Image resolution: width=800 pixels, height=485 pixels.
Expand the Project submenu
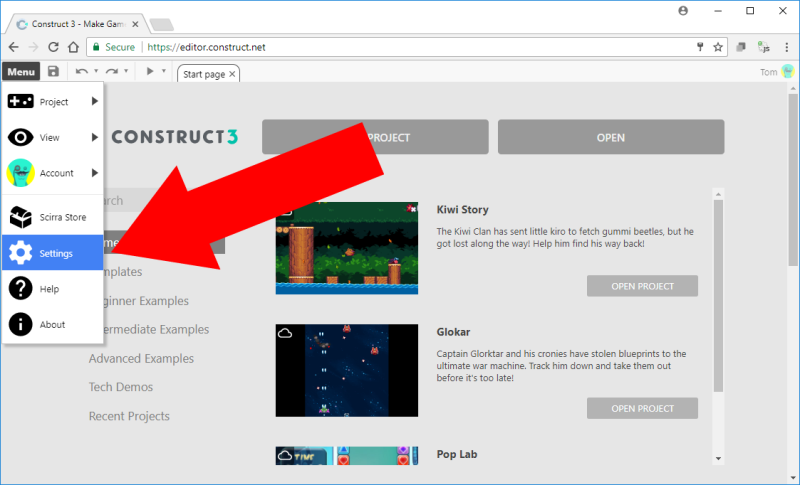[x=53, y=101]
